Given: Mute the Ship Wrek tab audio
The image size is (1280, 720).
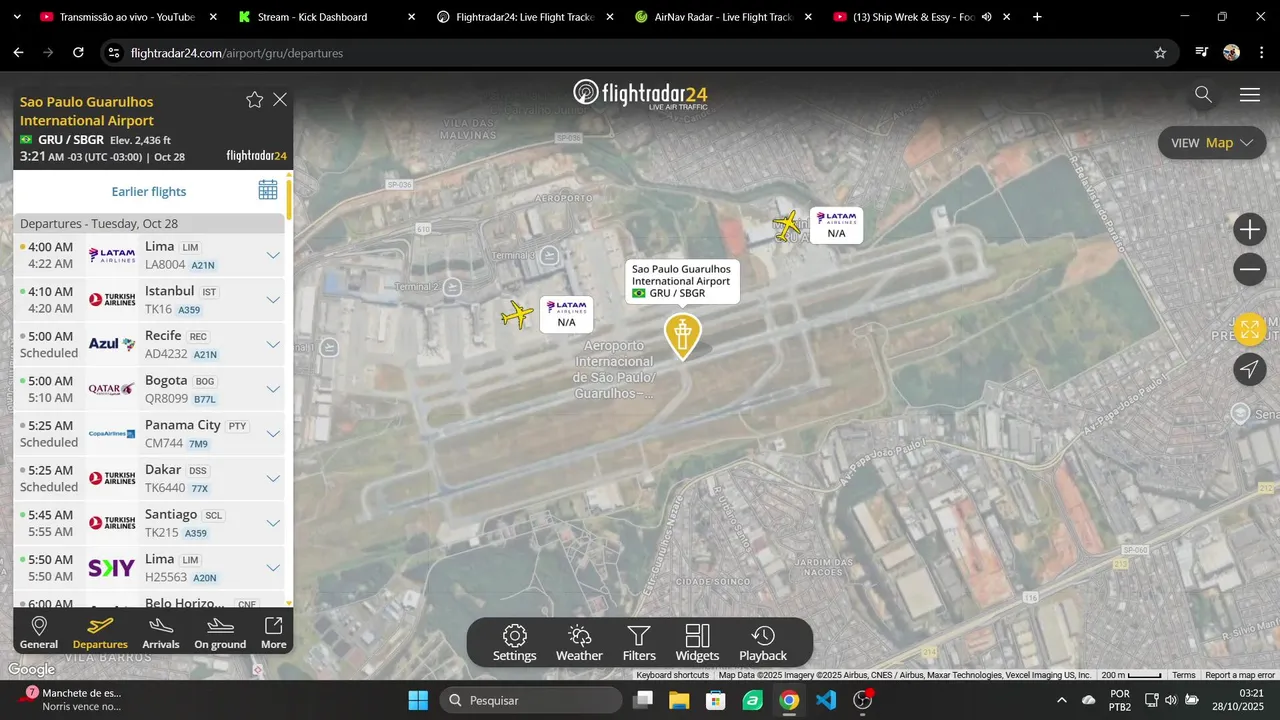Looking at the screenshot, I should tap(986, 17).
